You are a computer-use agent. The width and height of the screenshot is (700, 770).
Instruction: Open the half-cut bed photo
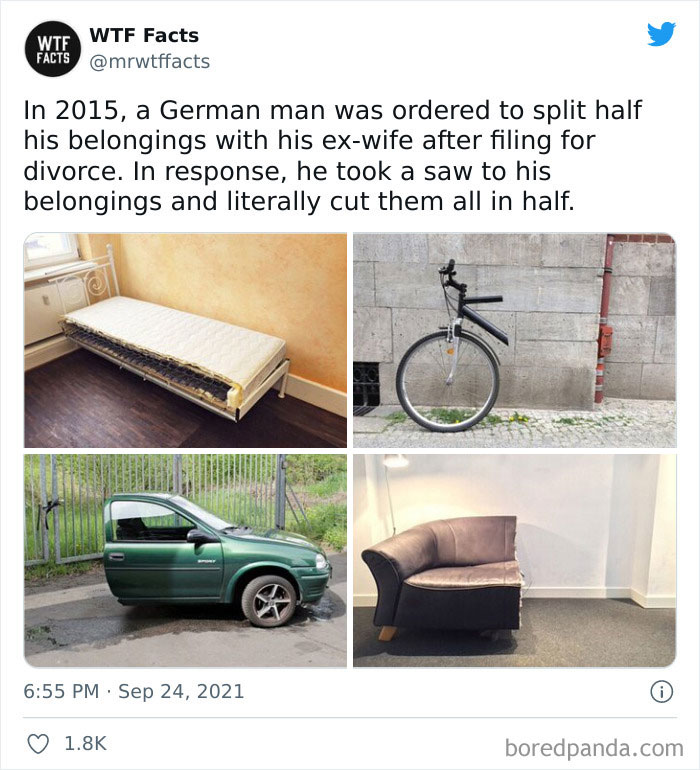pos(186,340)
